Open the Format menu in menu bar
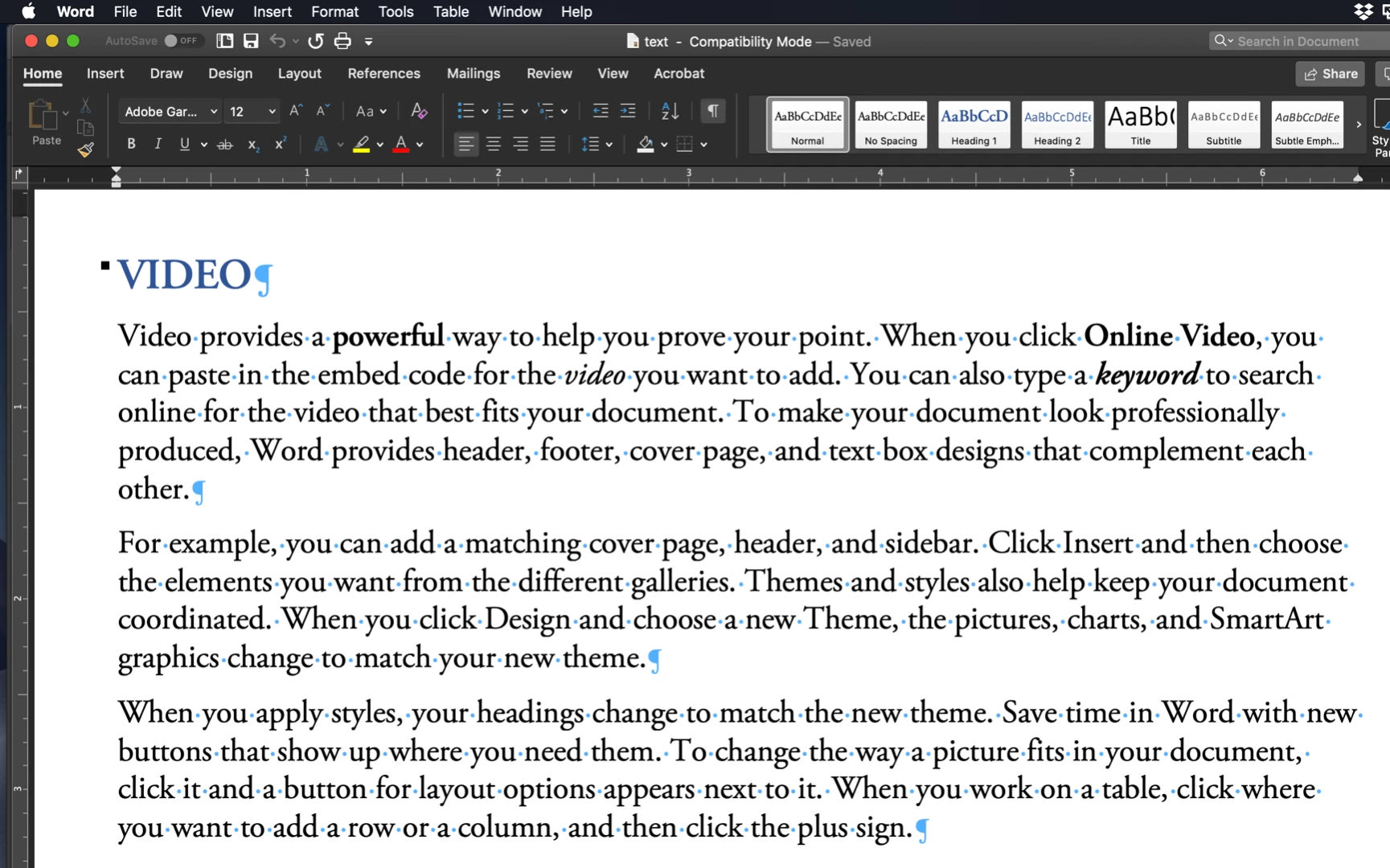1390x868 pixels. pos(334,11)
